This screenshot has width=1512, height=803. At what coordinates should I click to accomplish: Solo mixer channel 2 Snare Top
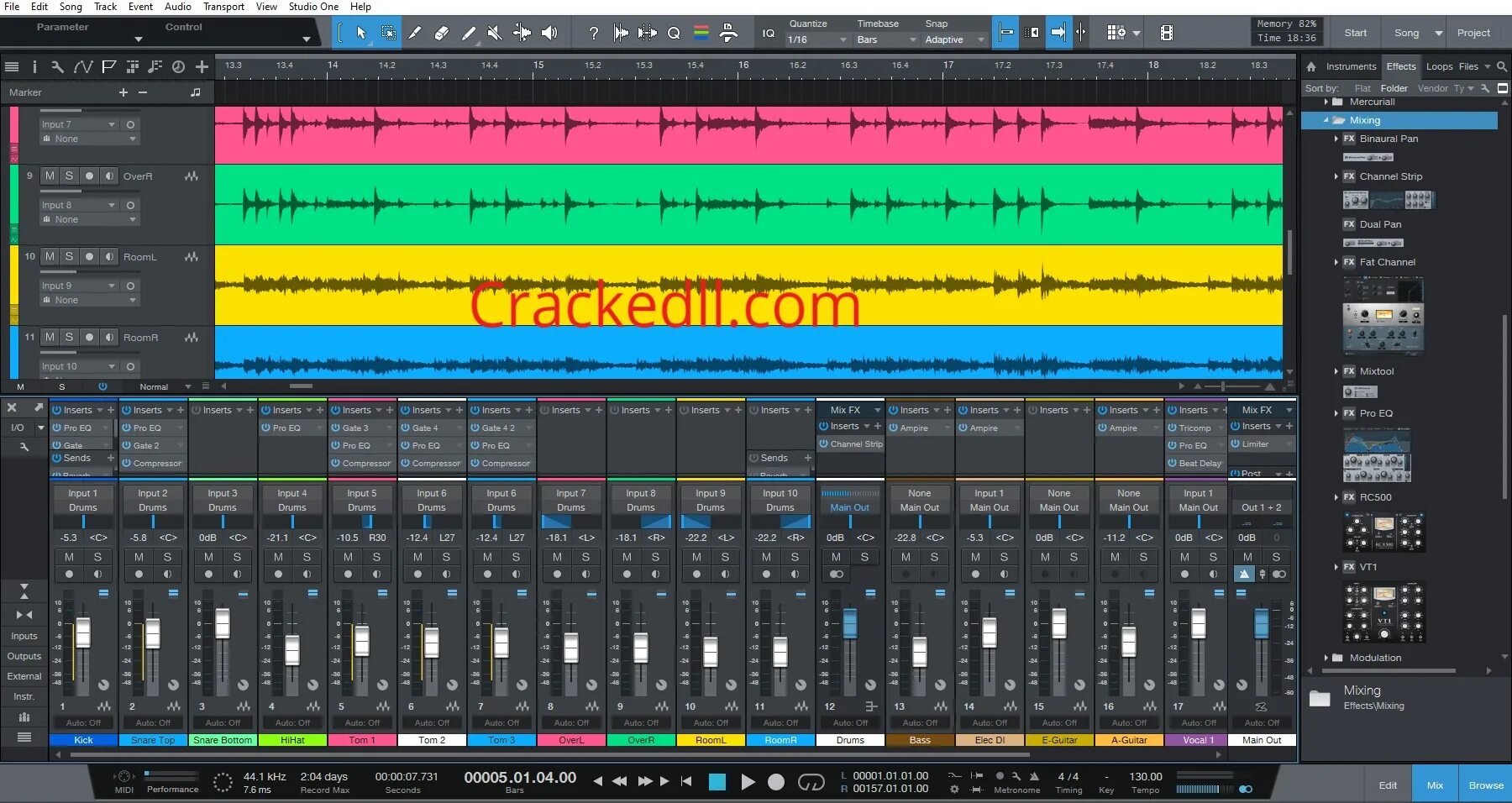(x=167, y=557)
